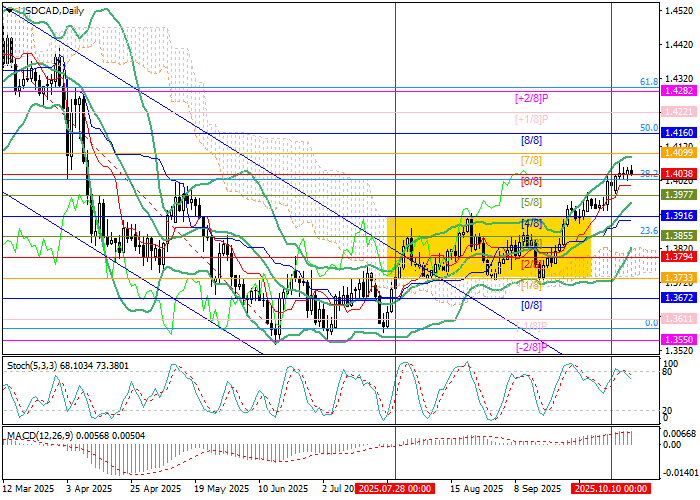Click the 50.0 Fibonacci level label
Viewport: 700px width, 500px height.
(648, 128)
